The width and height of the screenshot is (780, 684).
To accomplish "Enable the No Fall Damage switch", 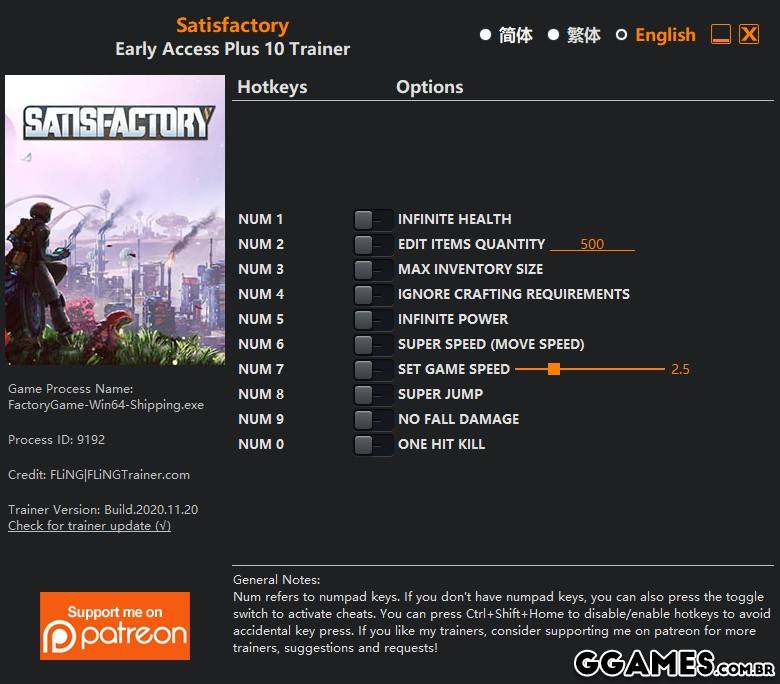I will coord(373,419).
